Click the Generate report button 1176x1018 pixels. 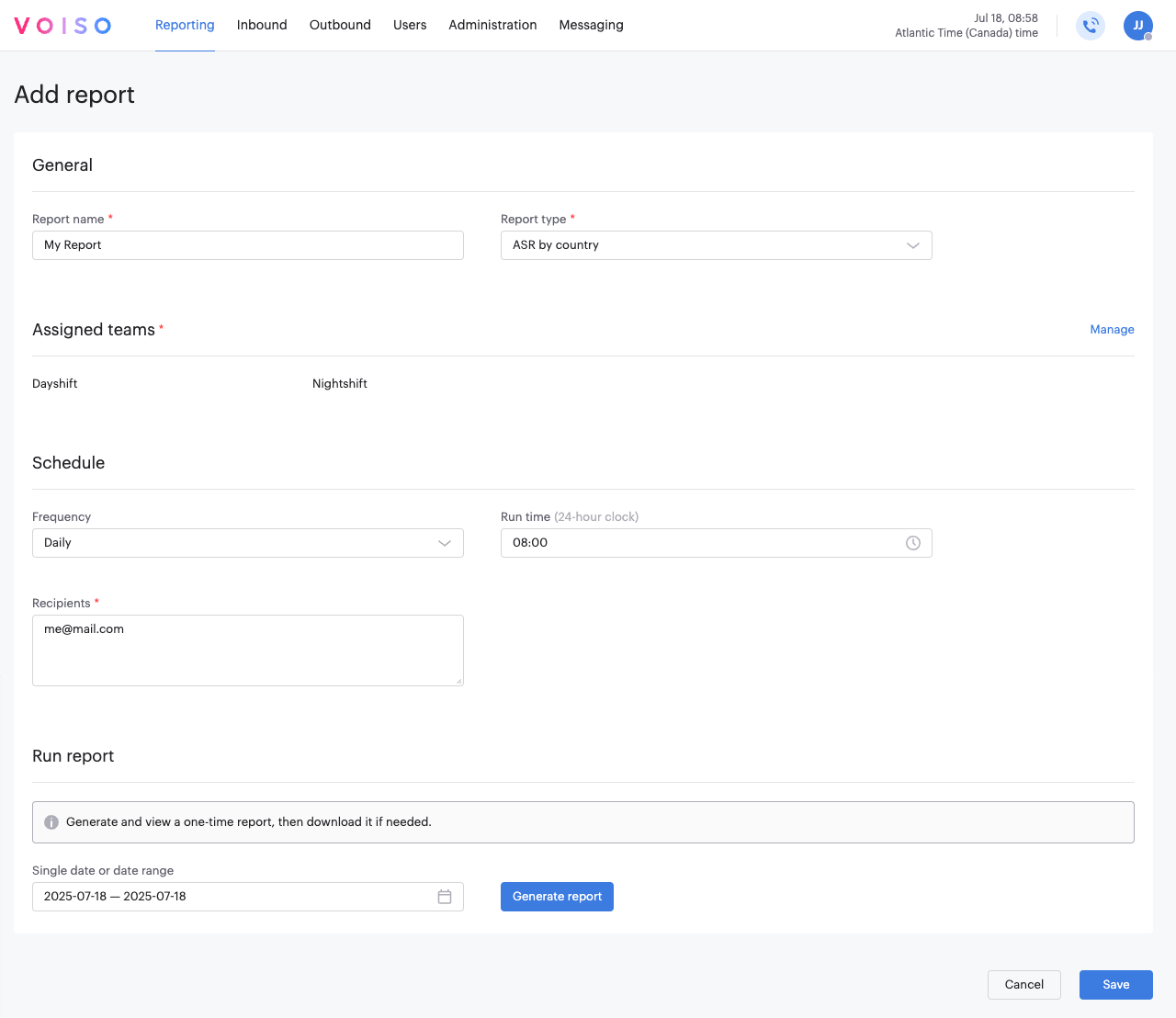coord(557,897)
